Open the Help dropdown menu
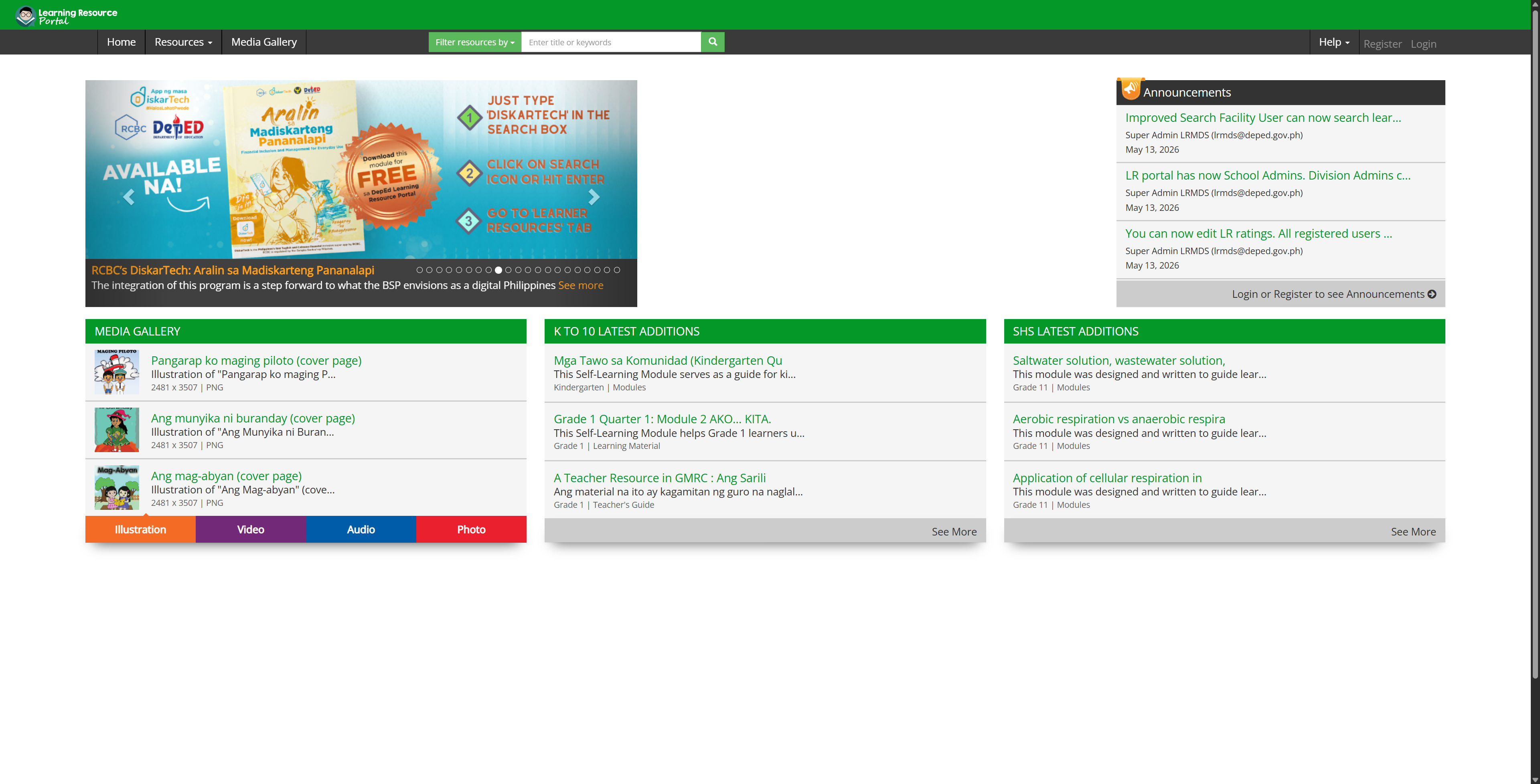This screenshot has height=784, width=1540. click(1334, 42)
